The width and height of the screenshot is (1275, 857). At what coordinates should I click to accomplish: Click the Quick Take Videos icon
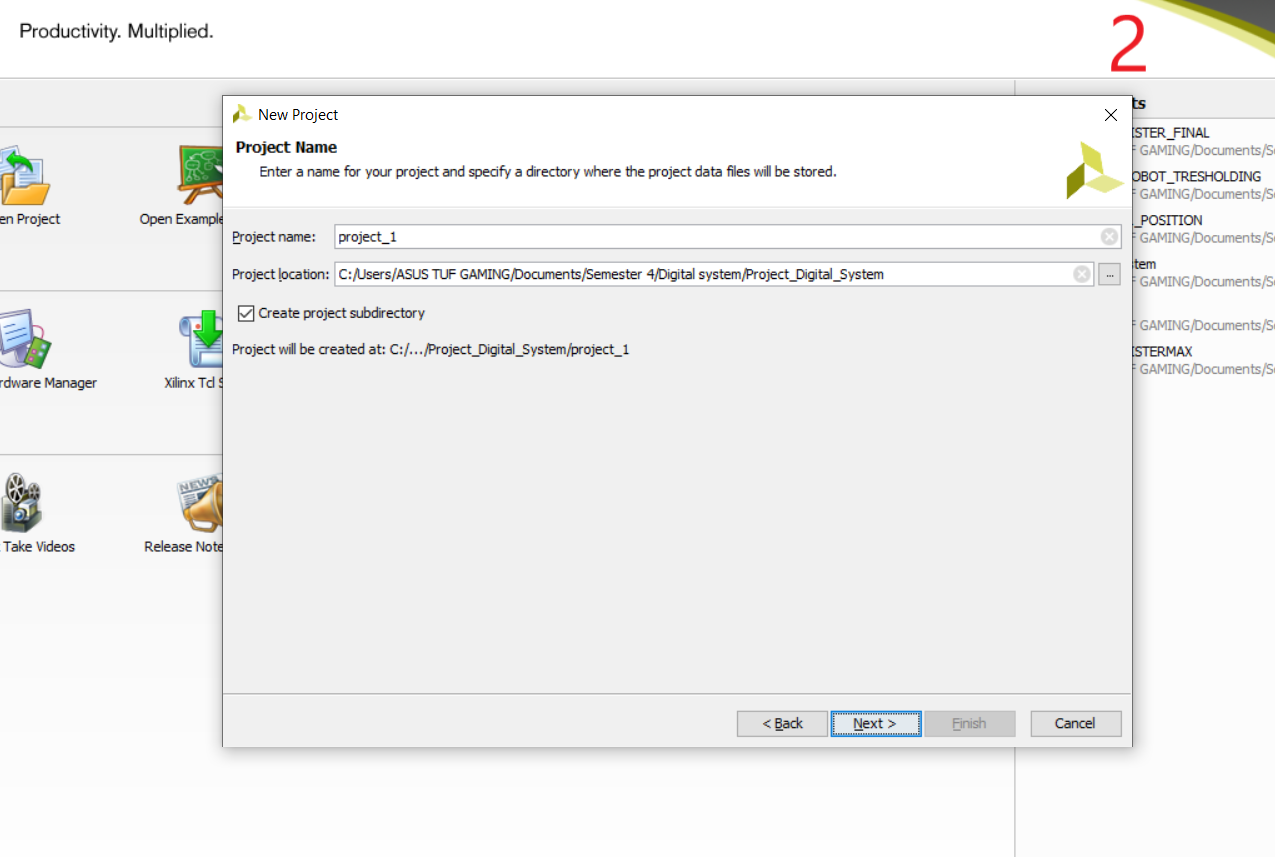click(x=21, y=502)
